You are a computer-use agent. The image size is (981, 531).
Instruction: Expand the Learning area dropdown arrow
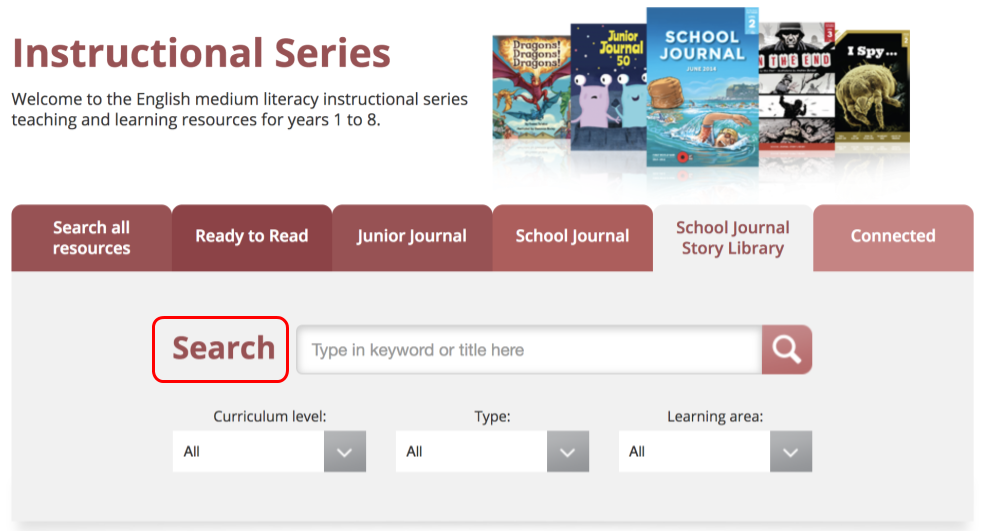(791, 451)
